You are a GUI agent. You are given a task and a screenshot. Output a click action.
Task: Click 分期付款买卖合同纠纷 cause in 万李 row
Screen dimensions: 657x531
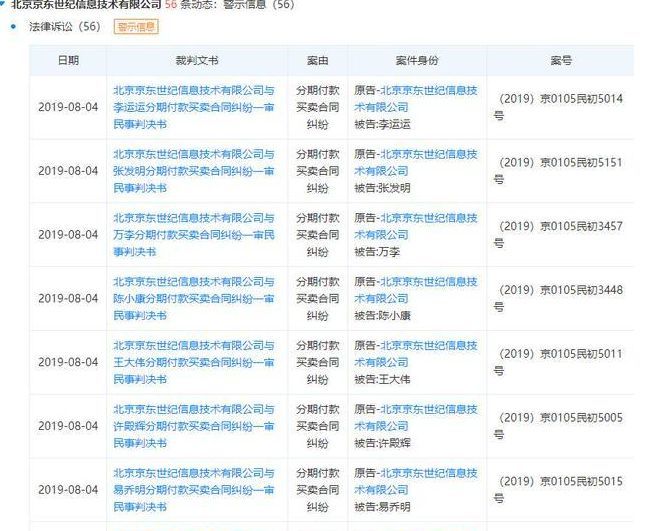(x=318, y=235)
